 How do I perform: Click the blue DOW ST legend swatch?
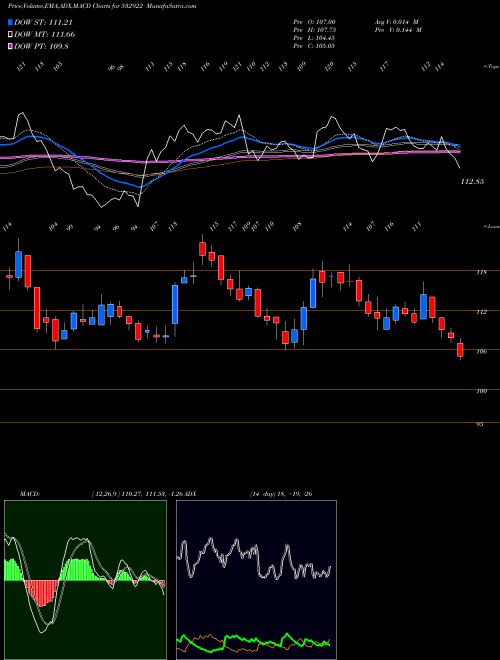click(x=10, y=22)
